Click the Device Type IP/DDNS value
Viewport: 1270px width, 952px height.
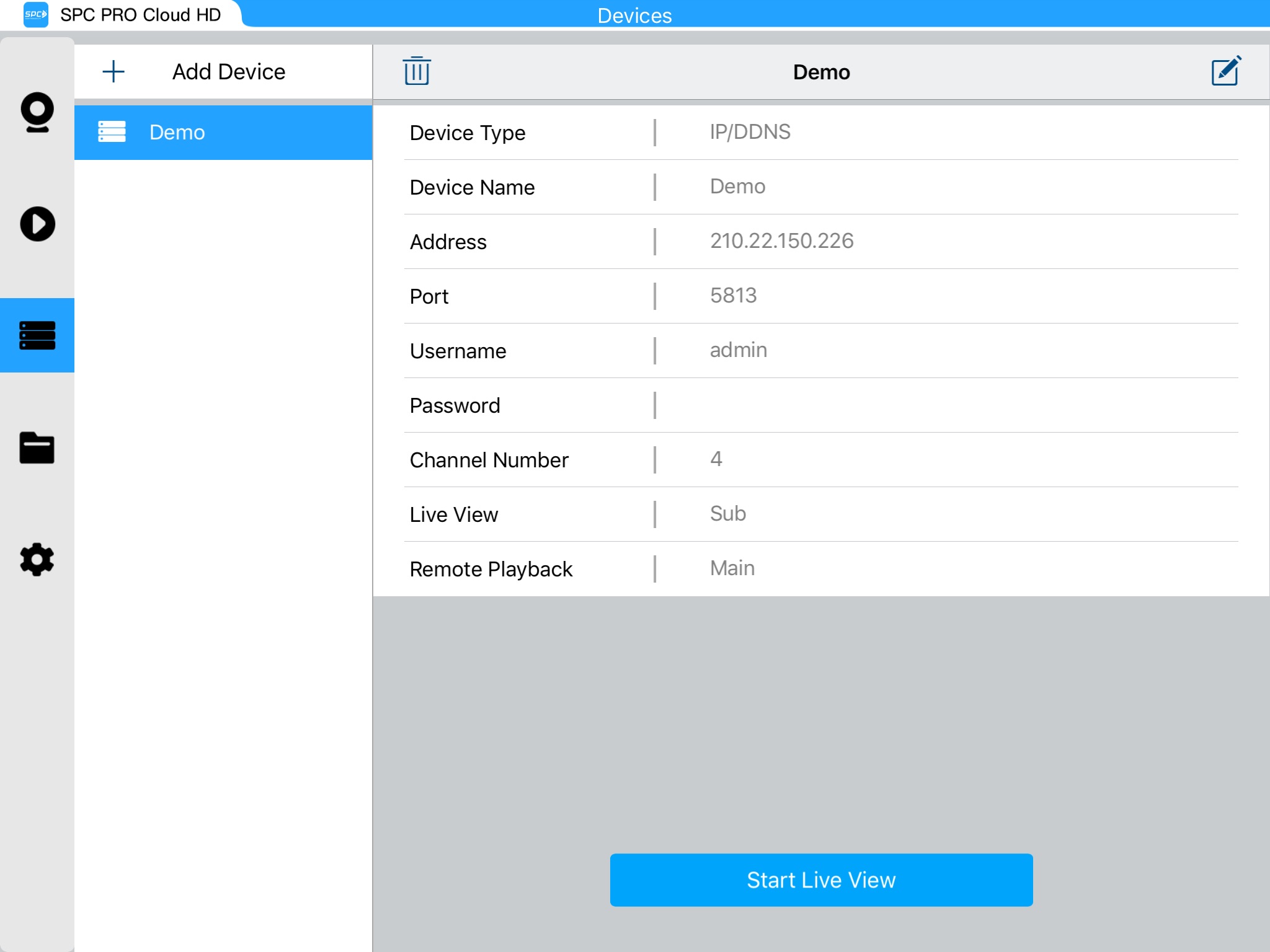(x=750, y=132)
